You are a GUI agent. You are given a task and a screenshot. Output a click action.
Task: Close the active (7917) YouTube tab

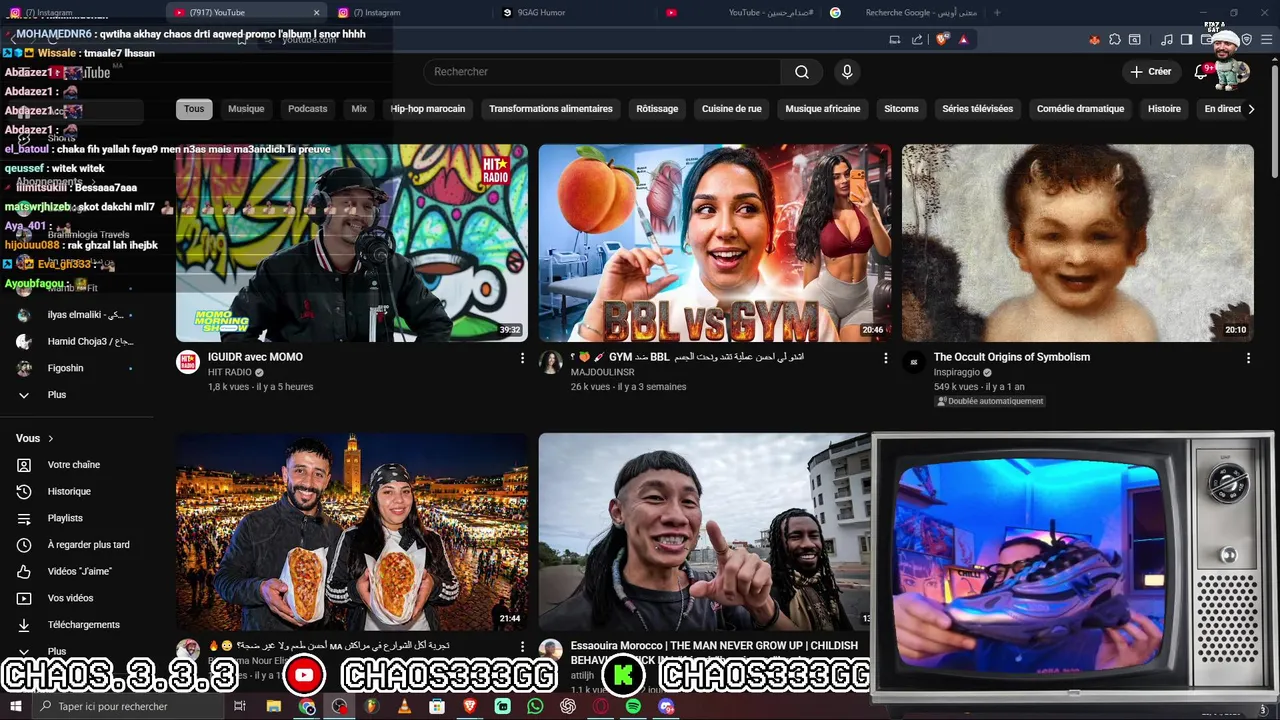tap(317, 12)
